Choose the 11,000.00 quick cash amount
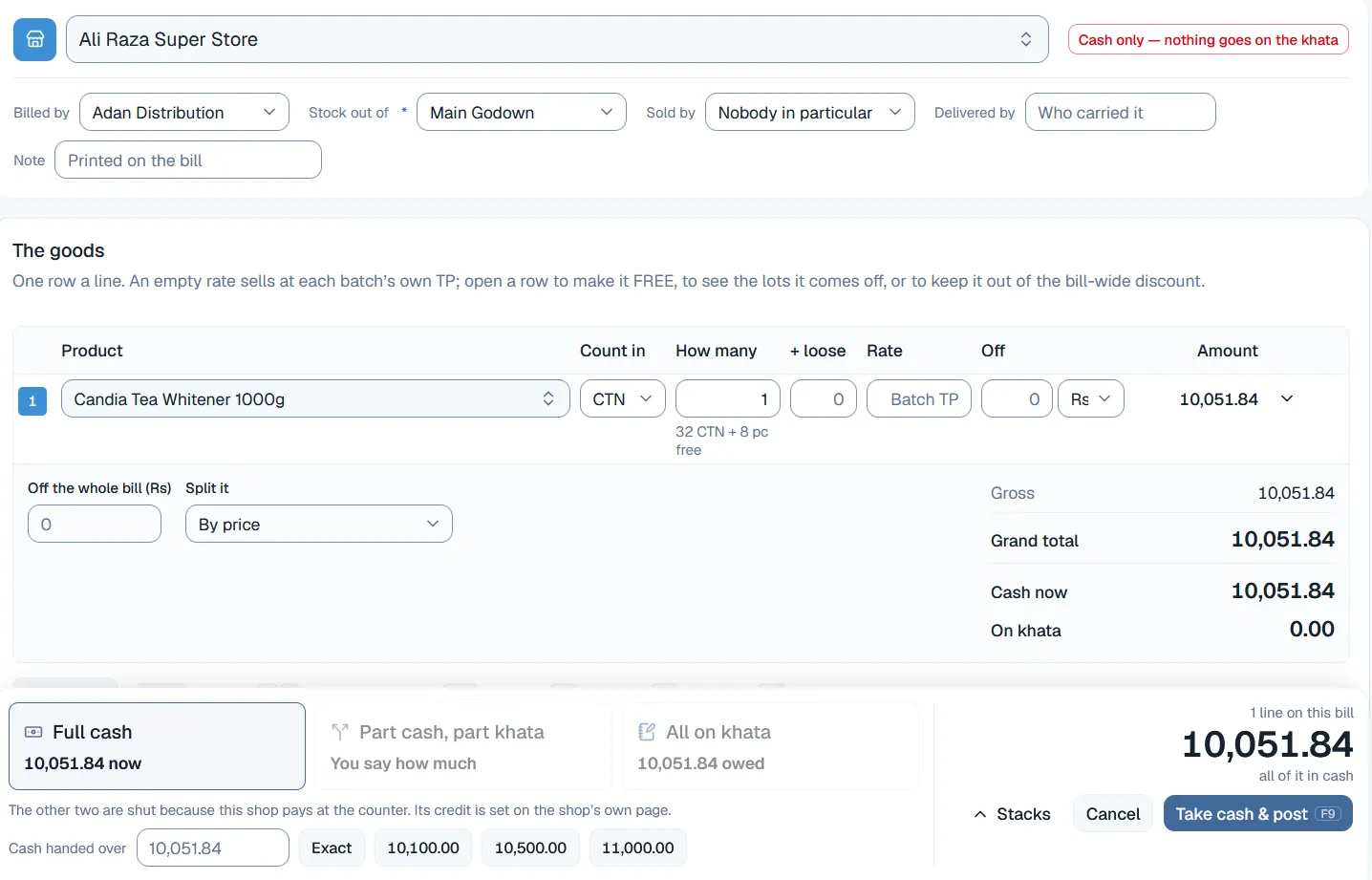This screenshot has width=1372, height=880. click(638, 848)
